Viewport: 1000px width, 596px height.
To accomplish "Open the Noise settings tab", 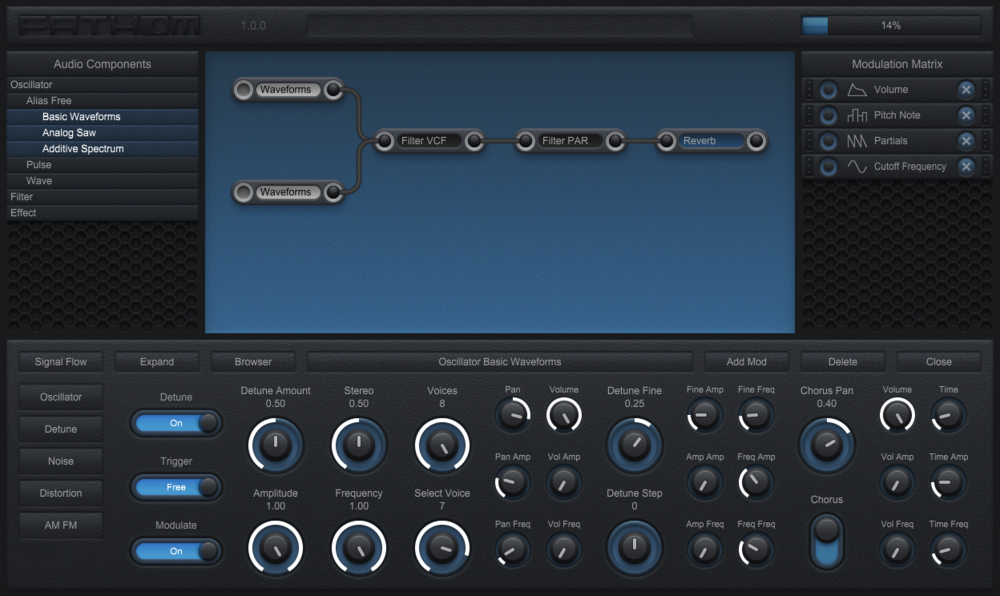I will tap(61, 461).
